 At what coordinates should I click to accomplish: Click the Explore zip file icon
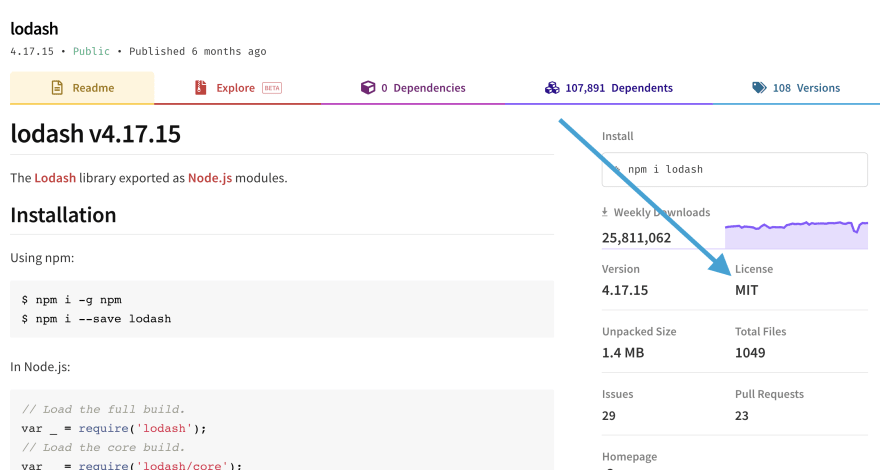[x=200, y=88]
